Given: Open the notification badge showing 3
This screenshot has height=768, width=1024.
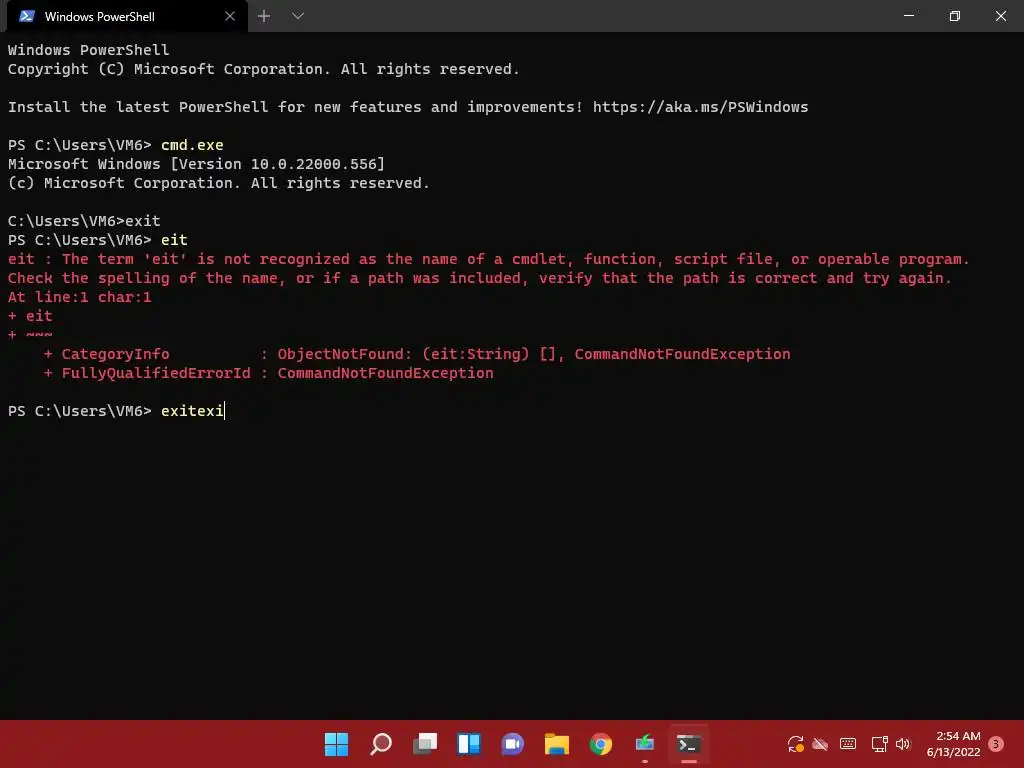Looking at the screenshot, I should coord(996,744).
